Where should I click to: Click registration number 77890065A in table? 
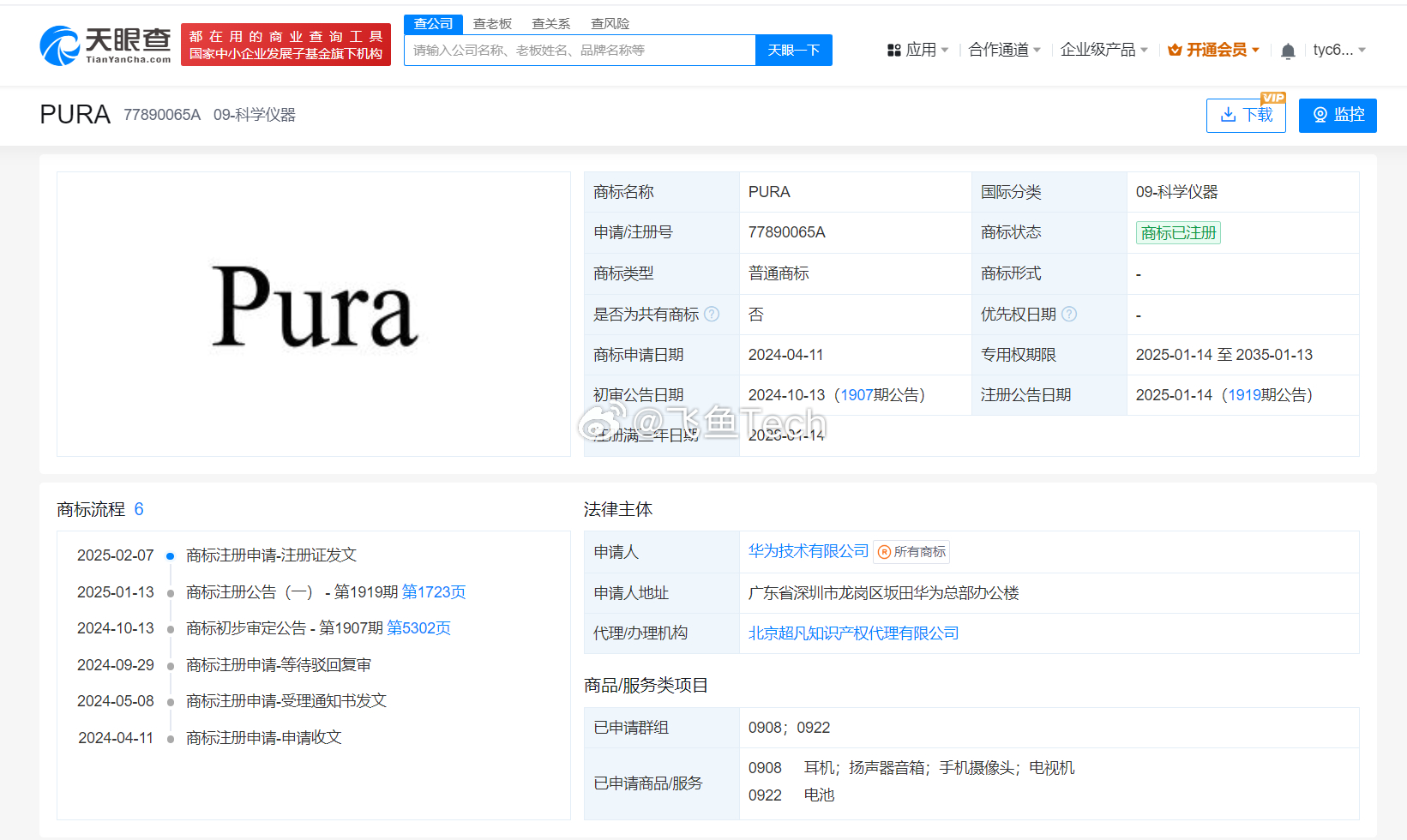[x=786, y=232]
